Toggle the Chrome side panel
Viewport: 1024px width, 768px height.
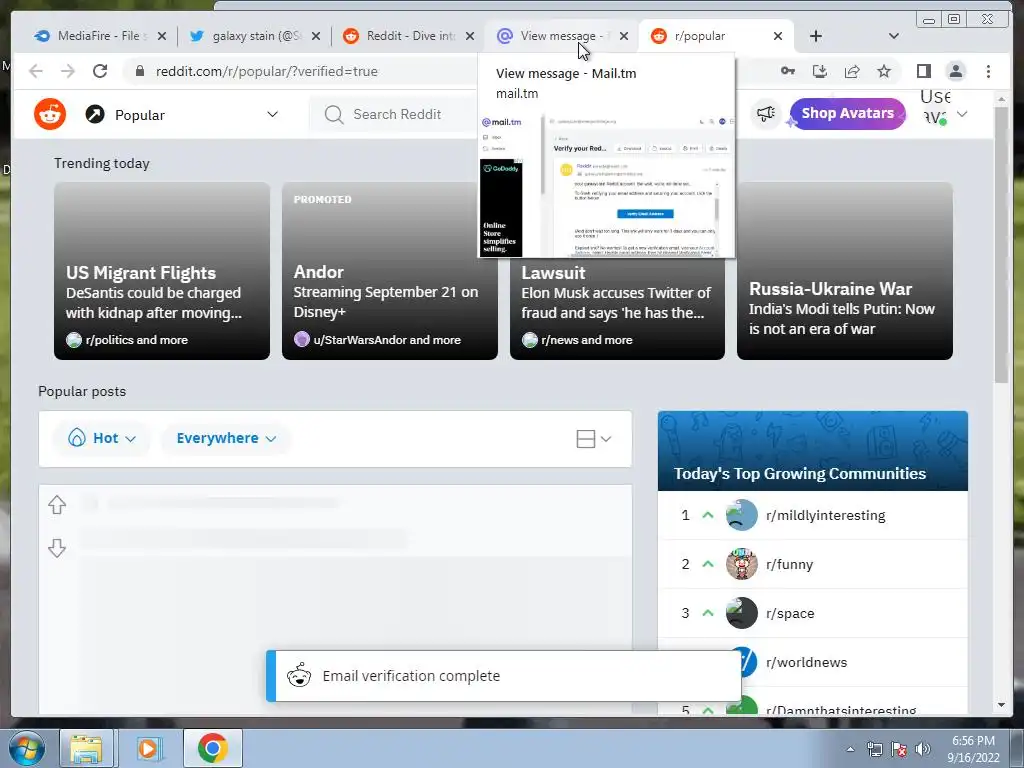coord(923,71)
